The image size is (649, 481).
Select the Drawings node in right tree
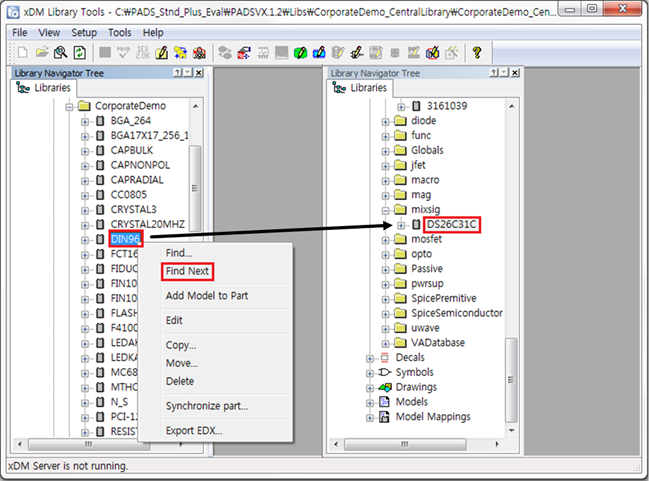(x=416, y=387)
